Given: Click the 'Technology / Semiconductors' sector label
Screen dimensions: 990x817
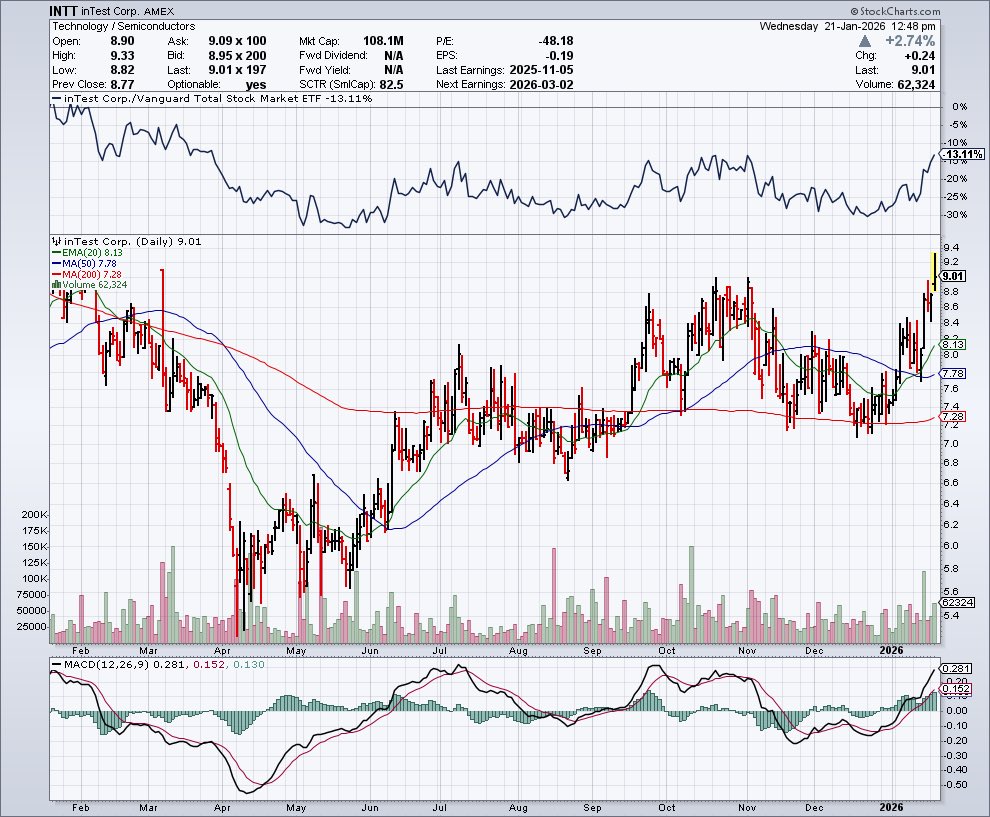Looking at the screenshot, I should pyautogui.click(x=123, y=27).
